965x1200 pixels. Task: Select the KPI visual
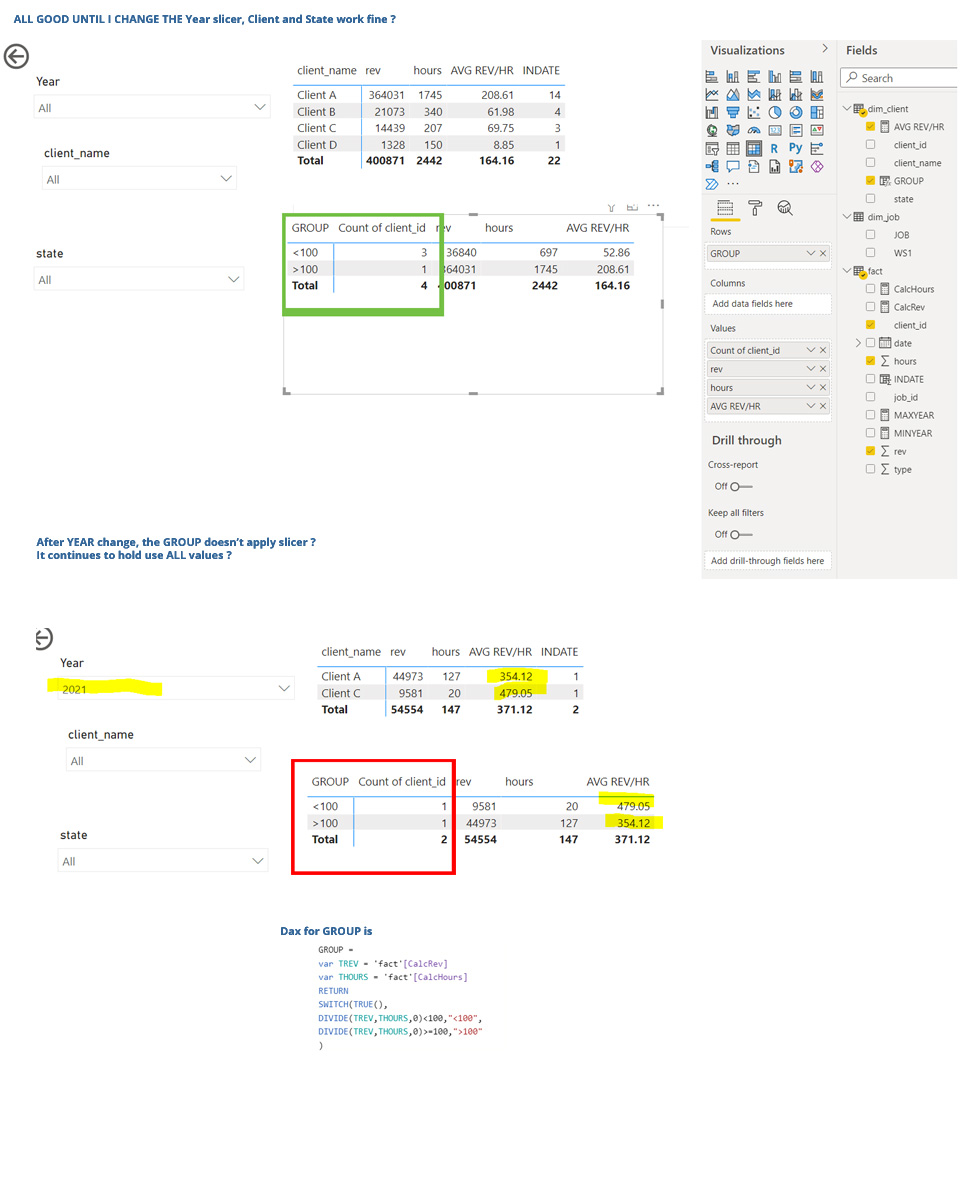pyautogui.click(x=817, y=130)
